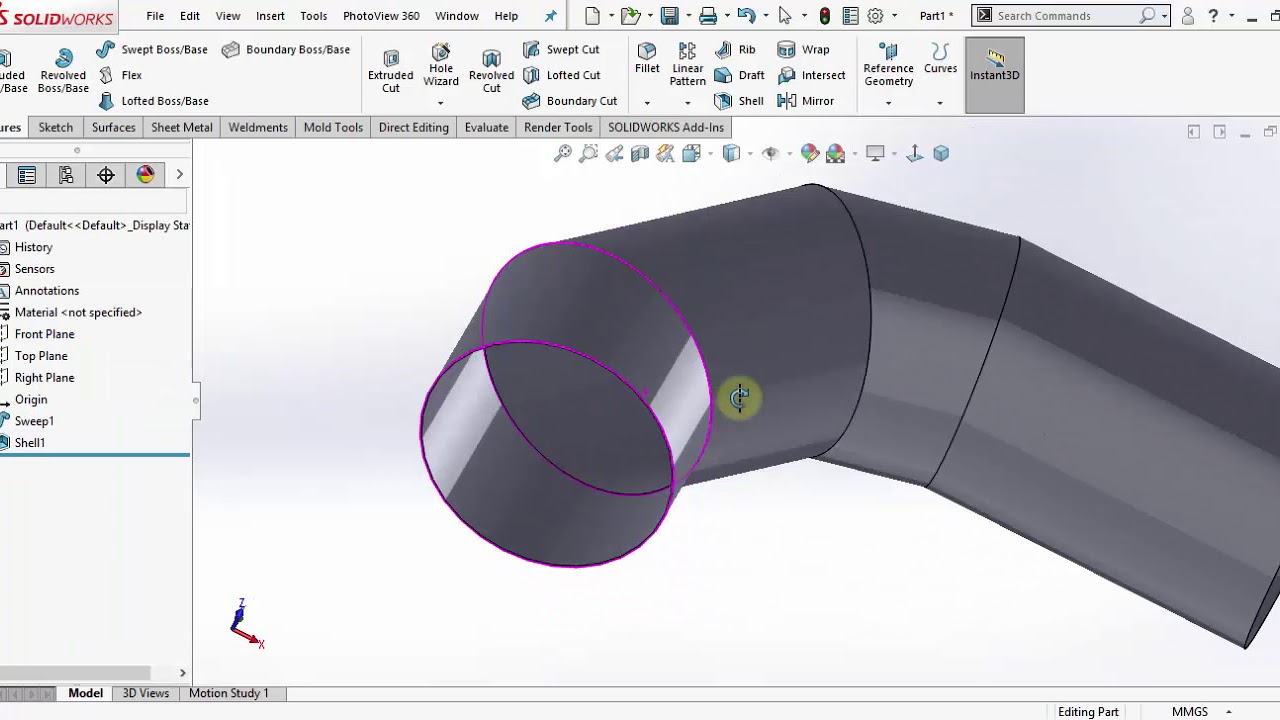Switch to the Motion Study 1 tab
Viewport: 1280px width, 720px height.
229,693
